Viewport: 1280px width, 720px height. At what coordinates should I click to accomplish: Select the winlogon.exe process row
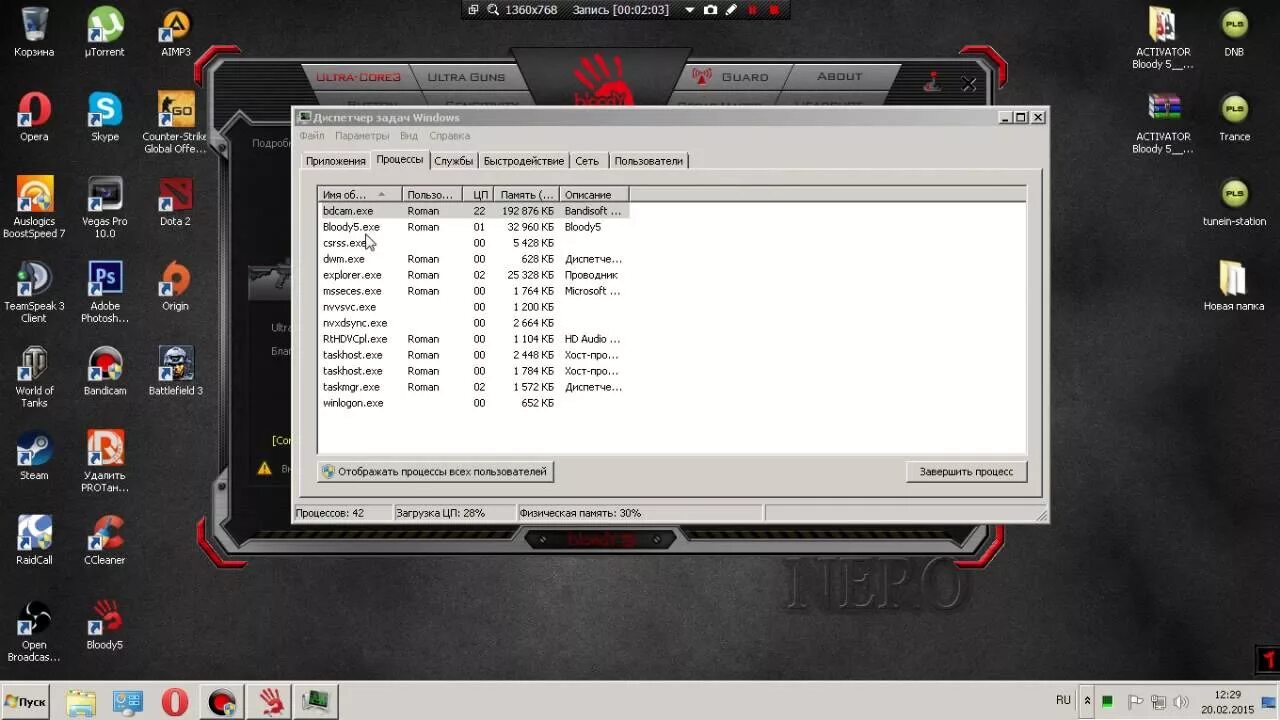(x=473, y=403)
